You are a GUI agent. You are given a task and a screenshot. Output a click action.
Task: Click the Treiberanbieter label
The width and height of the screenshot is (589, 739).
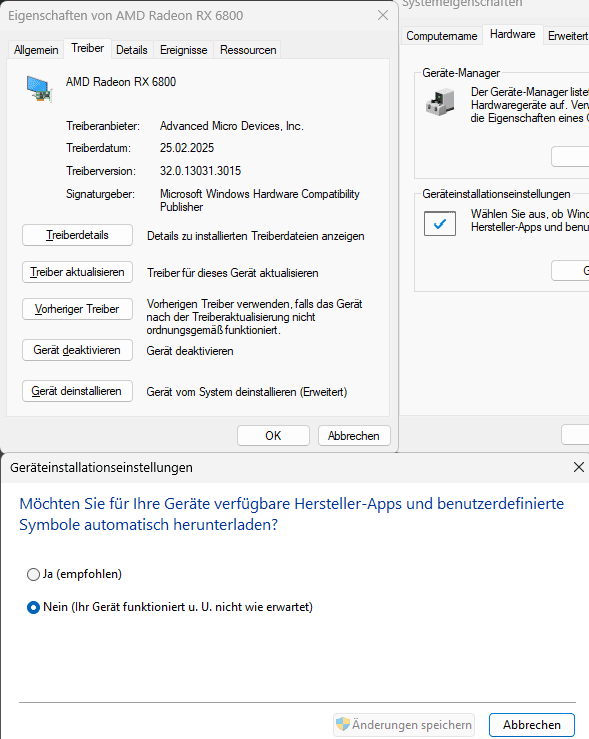coord(103,126)
